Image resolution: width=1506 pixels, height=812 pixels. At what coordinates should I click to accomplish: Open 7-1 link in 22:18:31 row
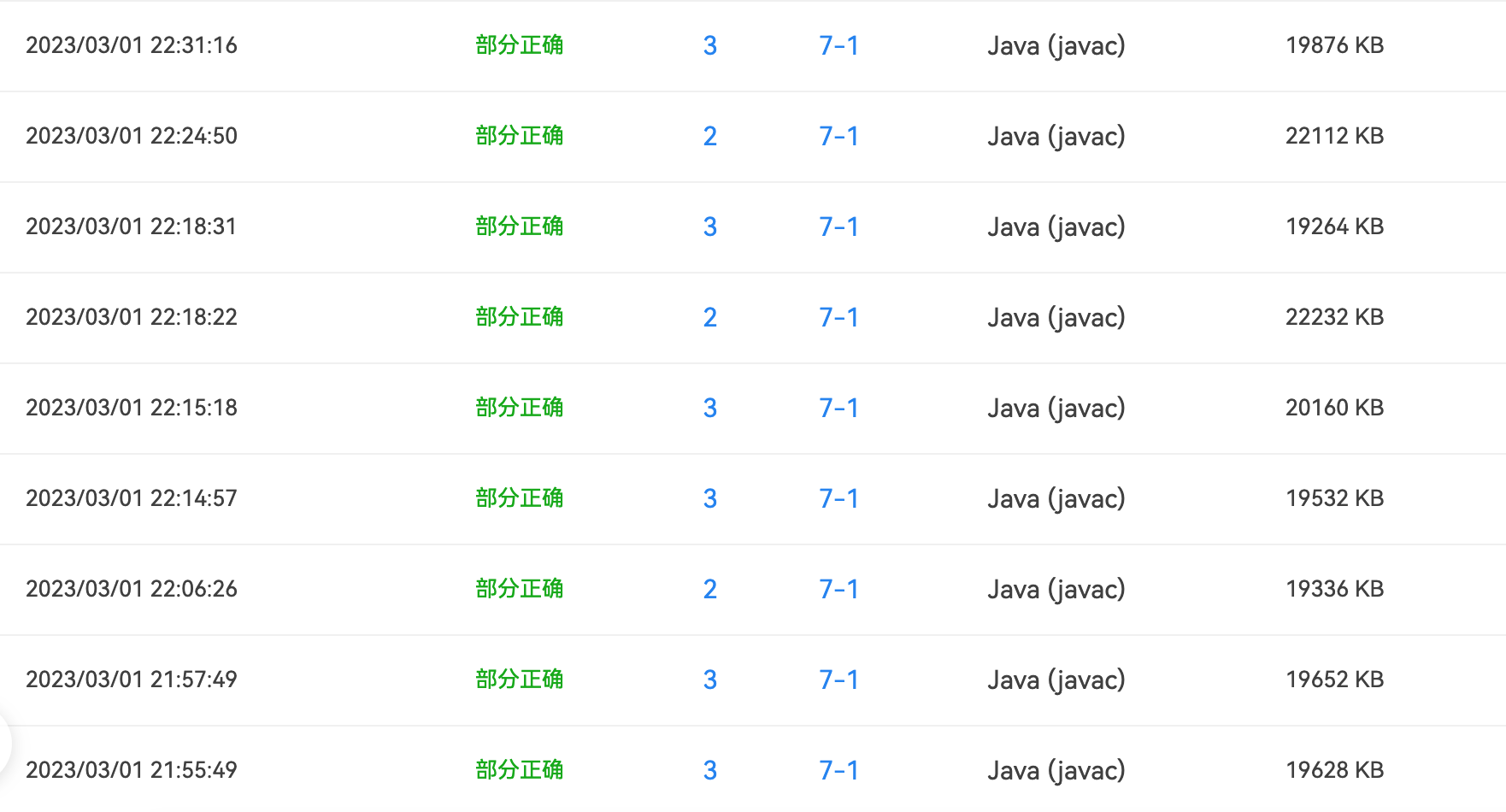838,227
